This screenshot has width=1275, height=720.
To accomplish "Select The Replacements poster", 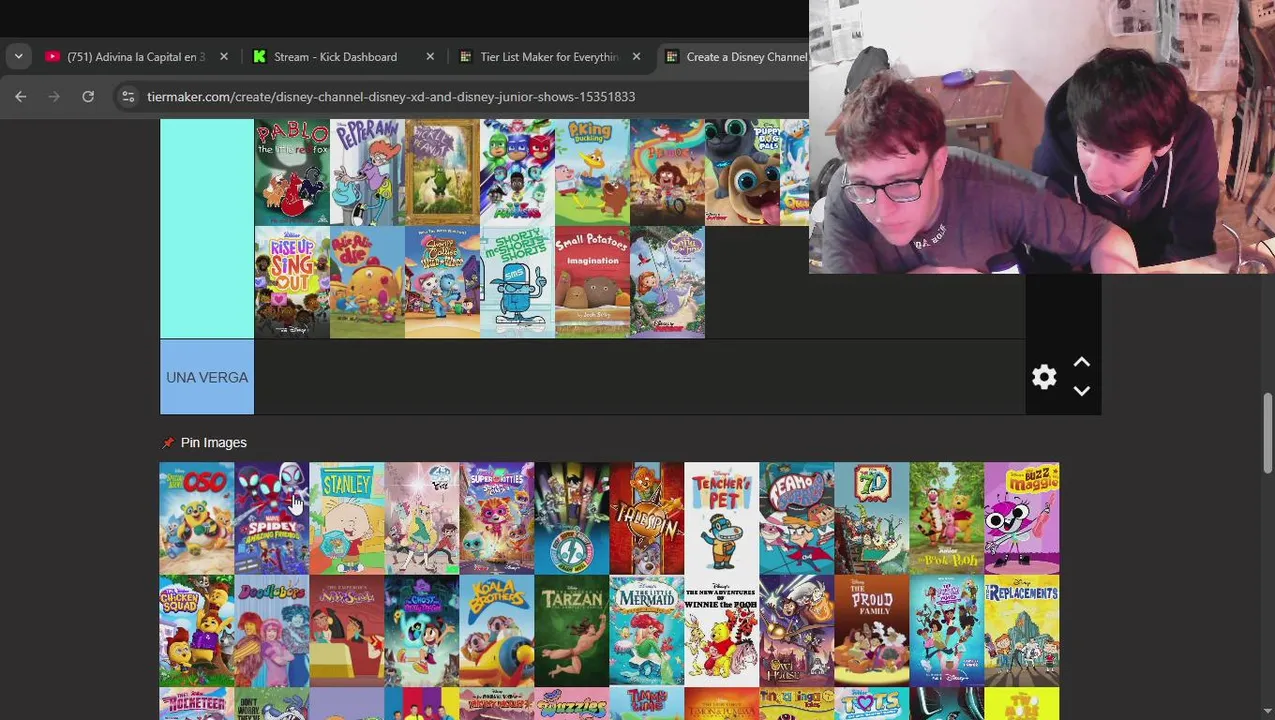I will pyautogui.click(x=1022, y=630).
